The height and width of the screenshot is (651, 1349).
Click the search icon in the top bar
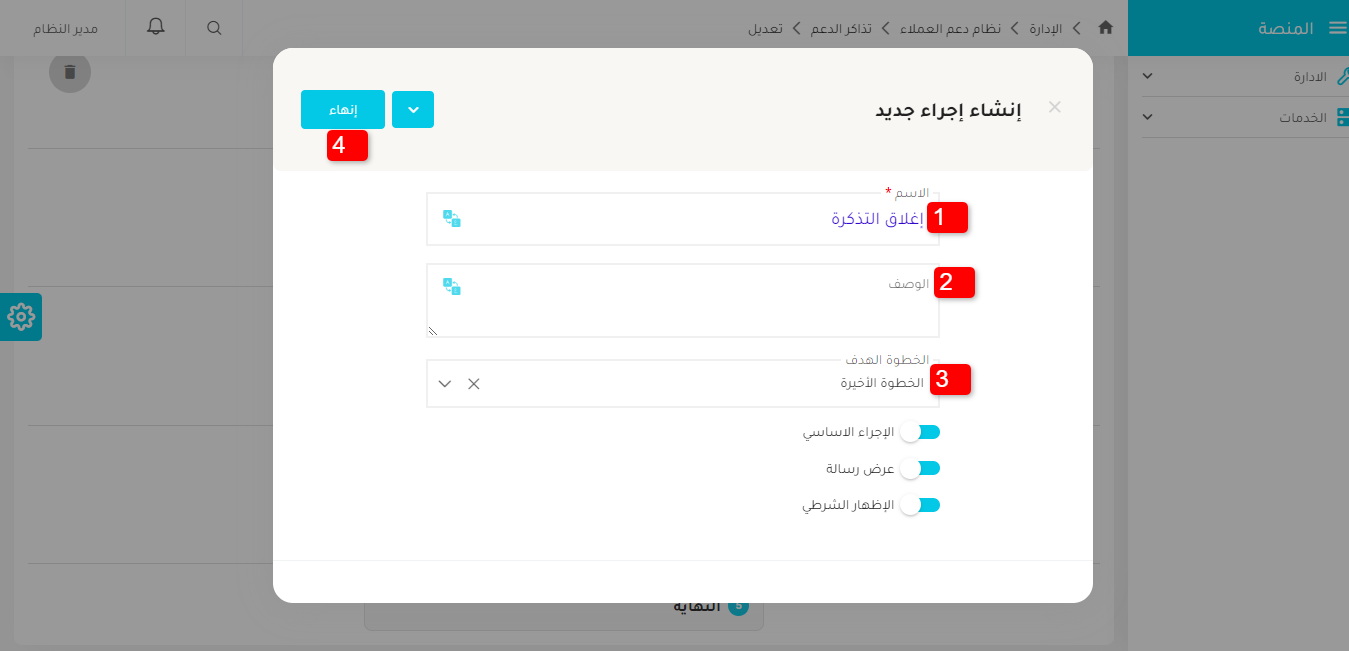(x=213, y=28)
